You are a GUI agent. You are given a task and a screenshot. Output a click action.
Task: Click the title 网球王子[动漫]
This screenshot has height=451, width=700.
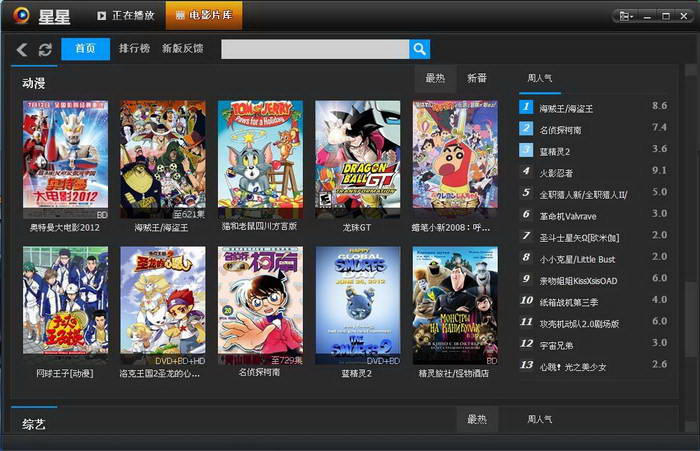[x=65, y=373]
